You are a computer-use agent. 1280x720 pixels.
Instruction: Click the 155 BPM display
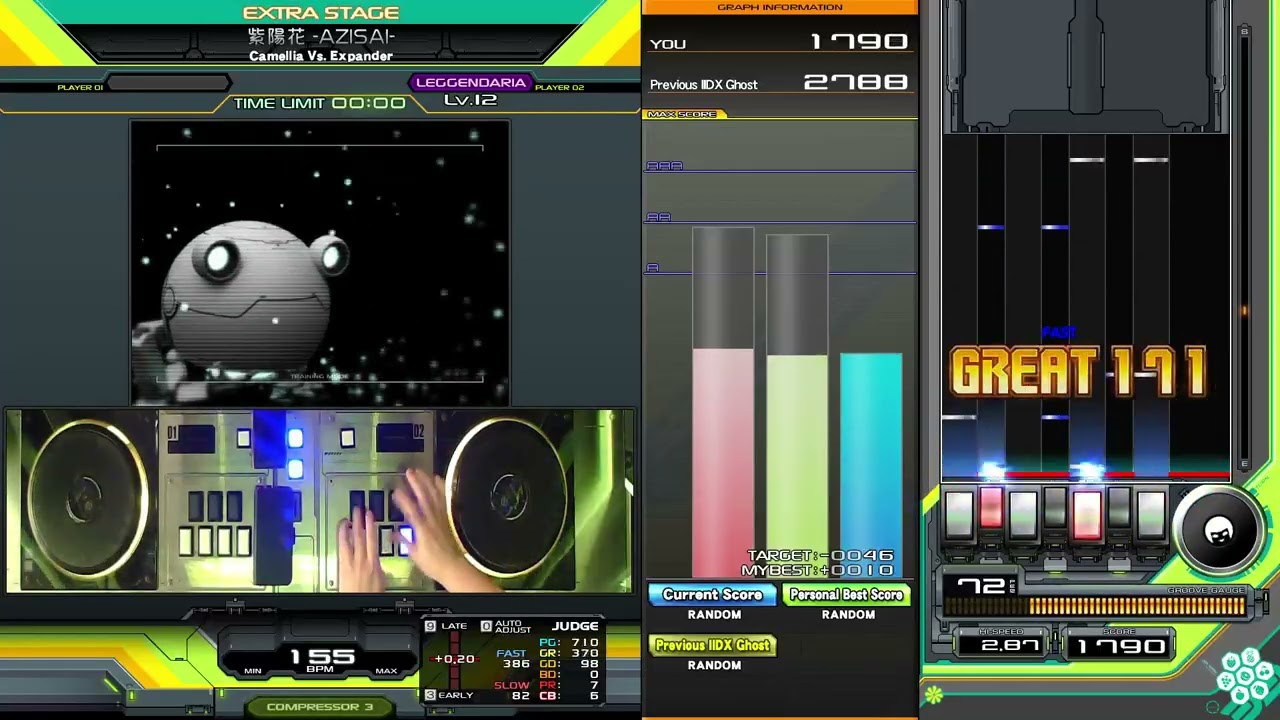coord(321,657)
